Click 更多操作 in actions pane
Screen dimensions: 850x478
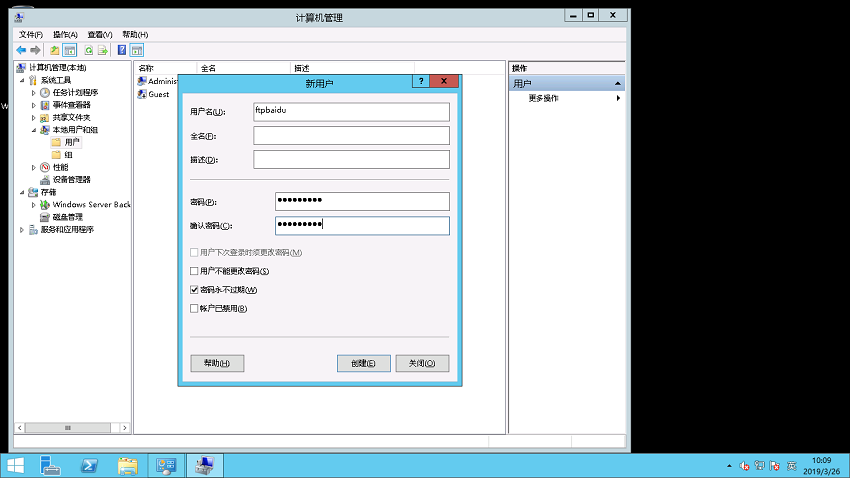click(x=543, y=98)
